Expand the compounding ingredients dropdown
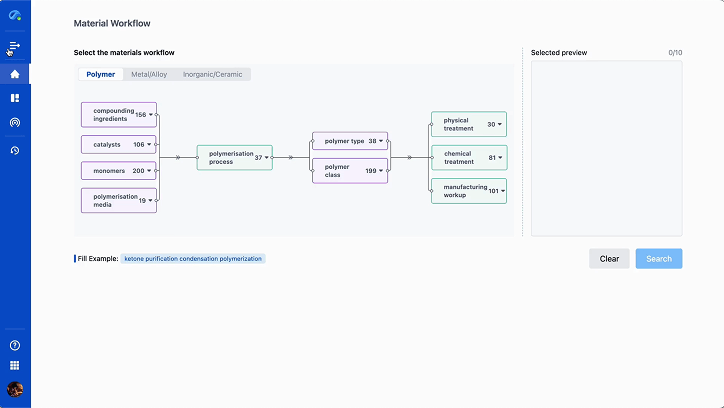 150,115
